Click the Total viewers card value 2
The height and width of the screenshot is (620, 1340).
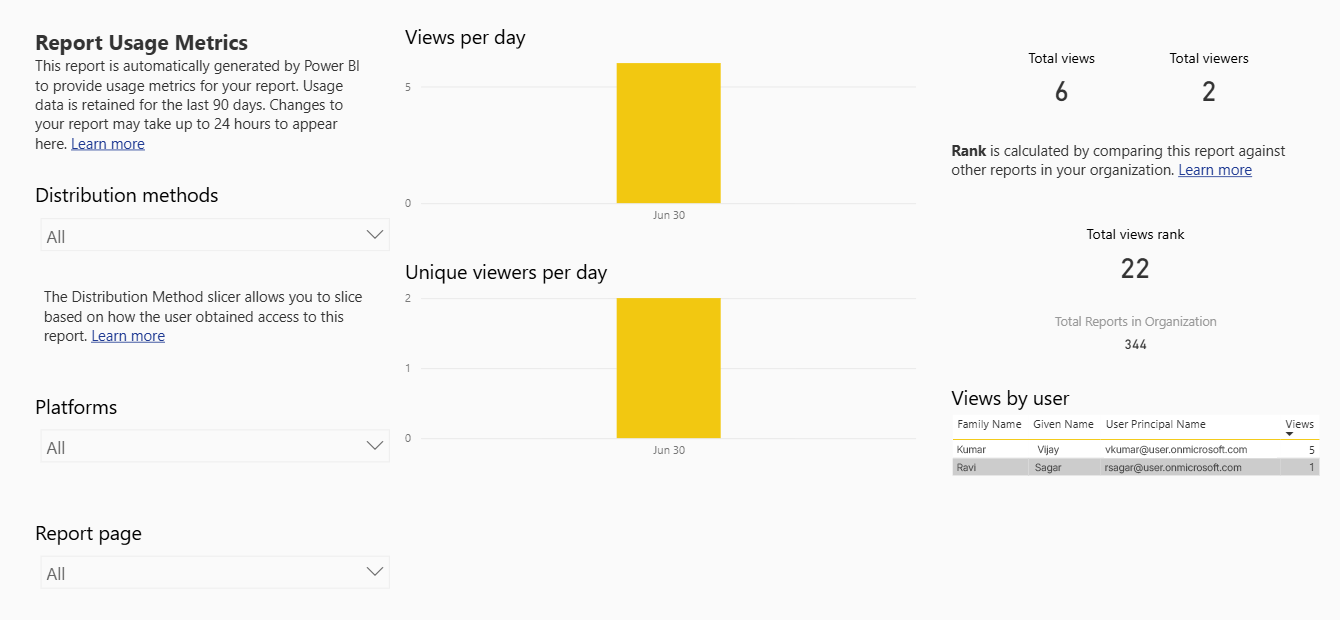[1208, 92]
